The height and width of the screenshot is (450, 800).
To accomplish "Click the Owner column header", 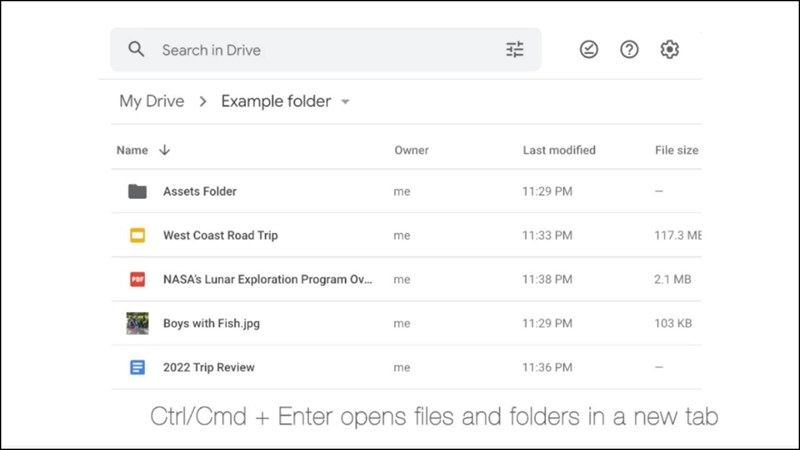I will pyautogui.click(x=411, y=150).
